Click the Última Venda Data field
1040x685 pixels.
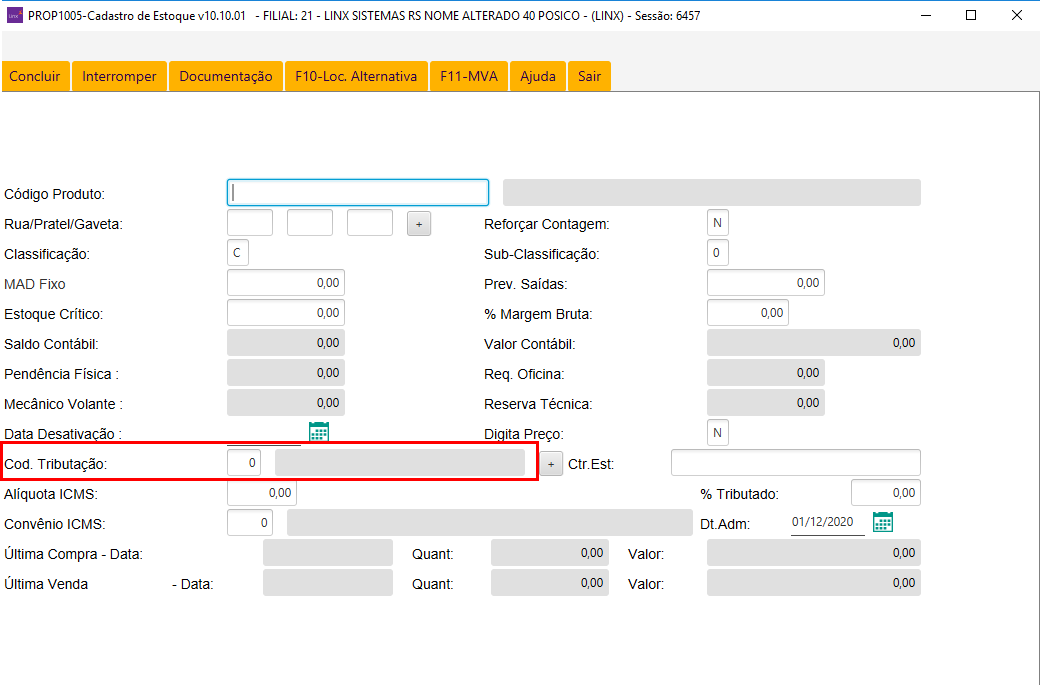tap(328, 583)
